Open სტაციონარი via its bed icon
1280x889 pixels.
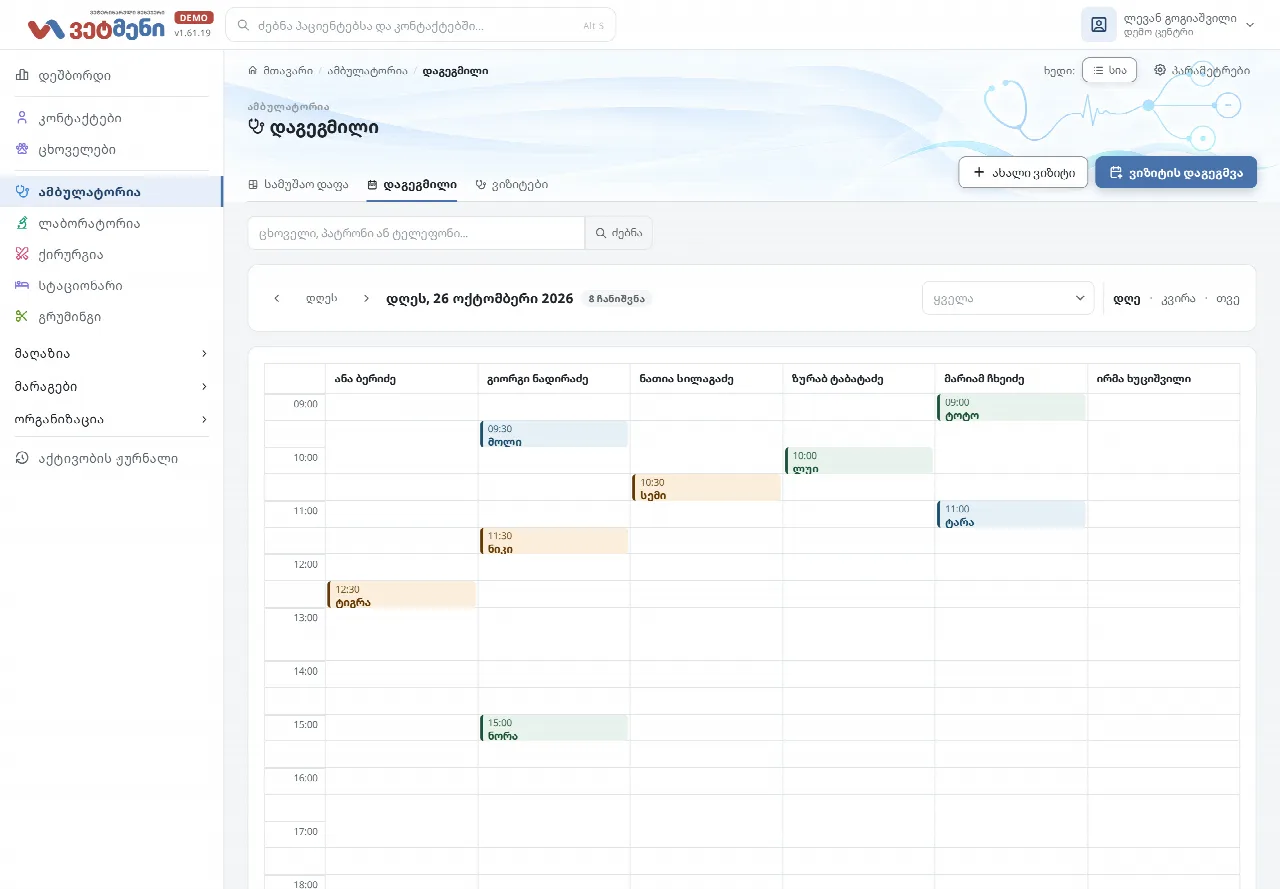tap(22, 285)
